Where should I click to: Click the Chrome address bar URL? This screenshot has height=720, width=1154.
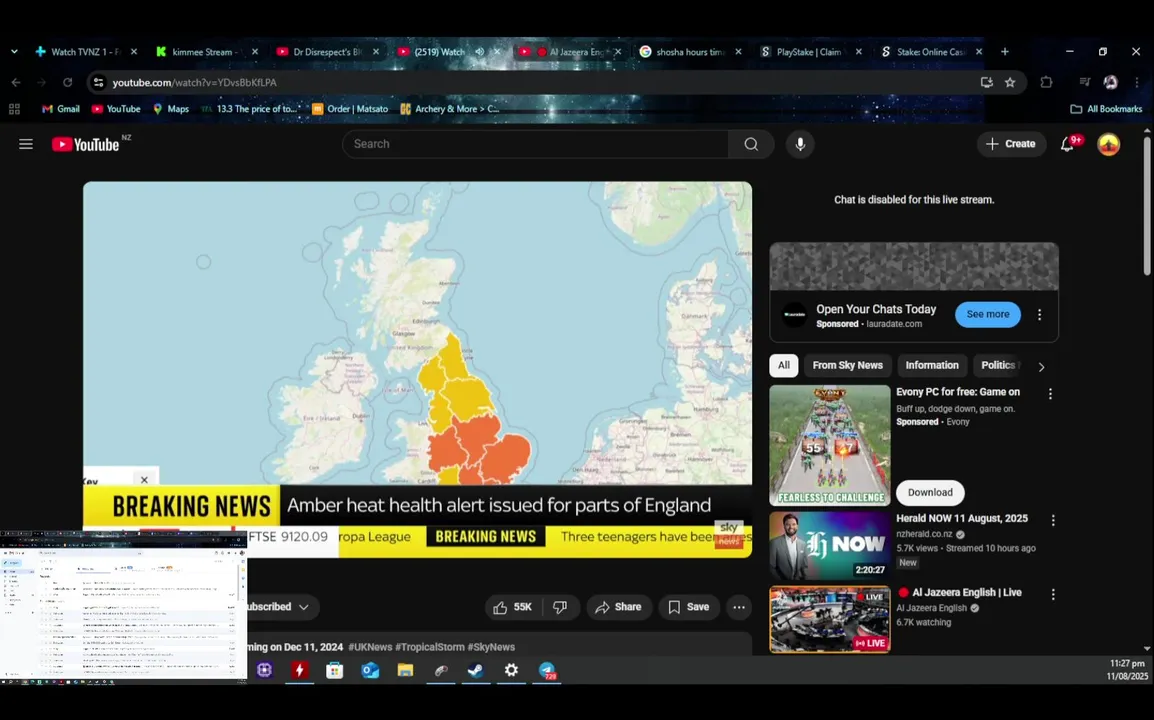tap(194, 82)
